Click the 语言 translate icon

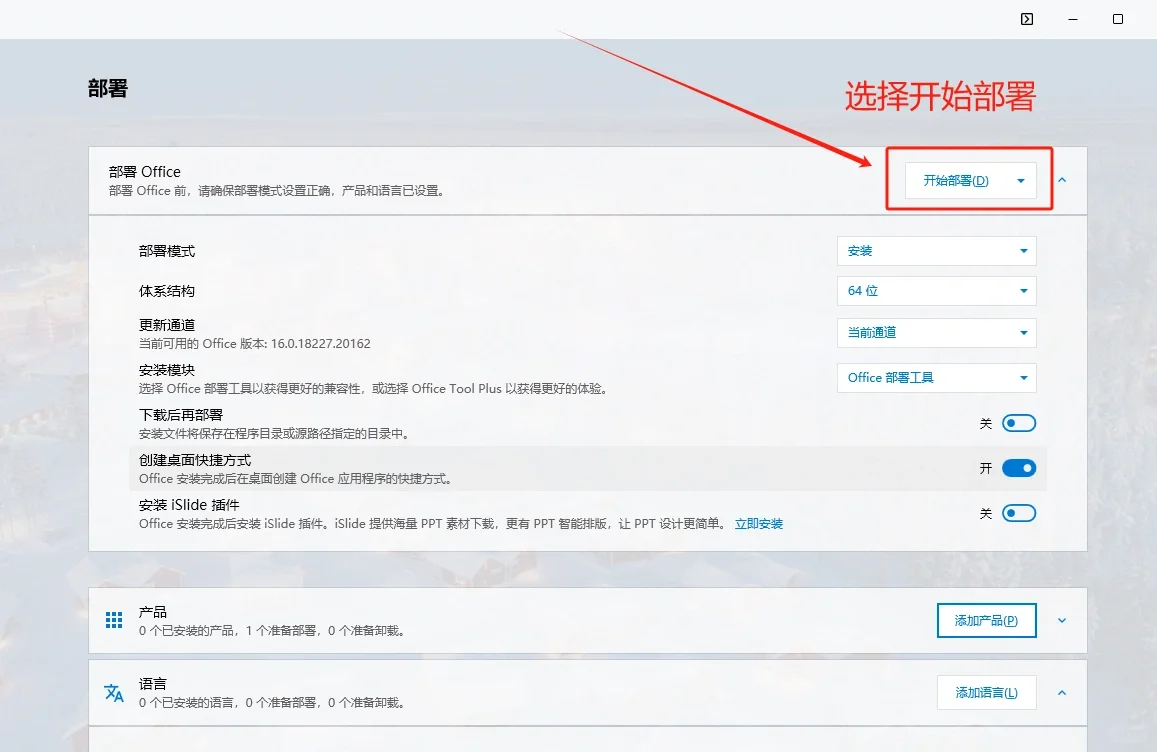(113, 692)
